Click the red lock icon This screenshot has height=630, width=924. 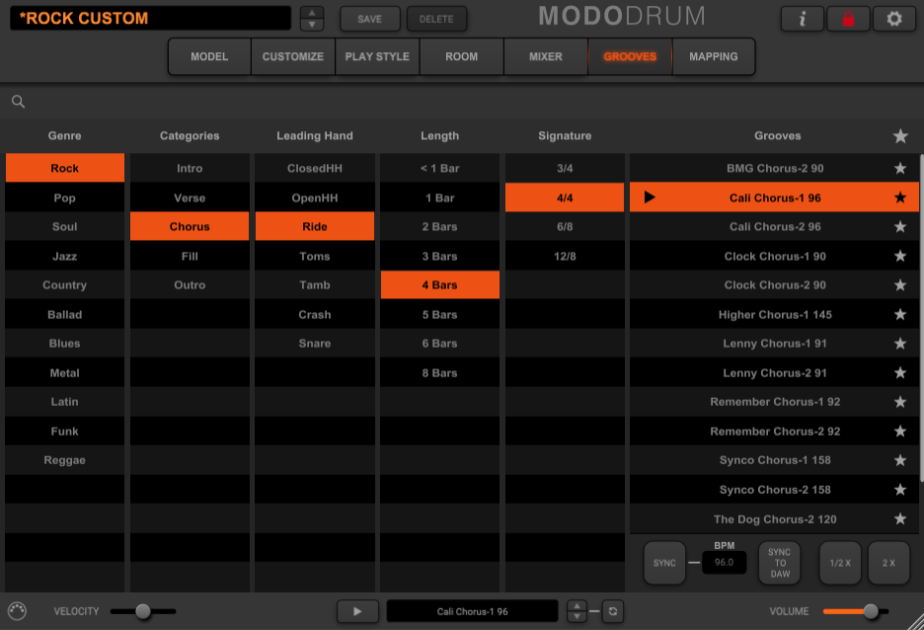pyautogui.click(x=848, y=19)
